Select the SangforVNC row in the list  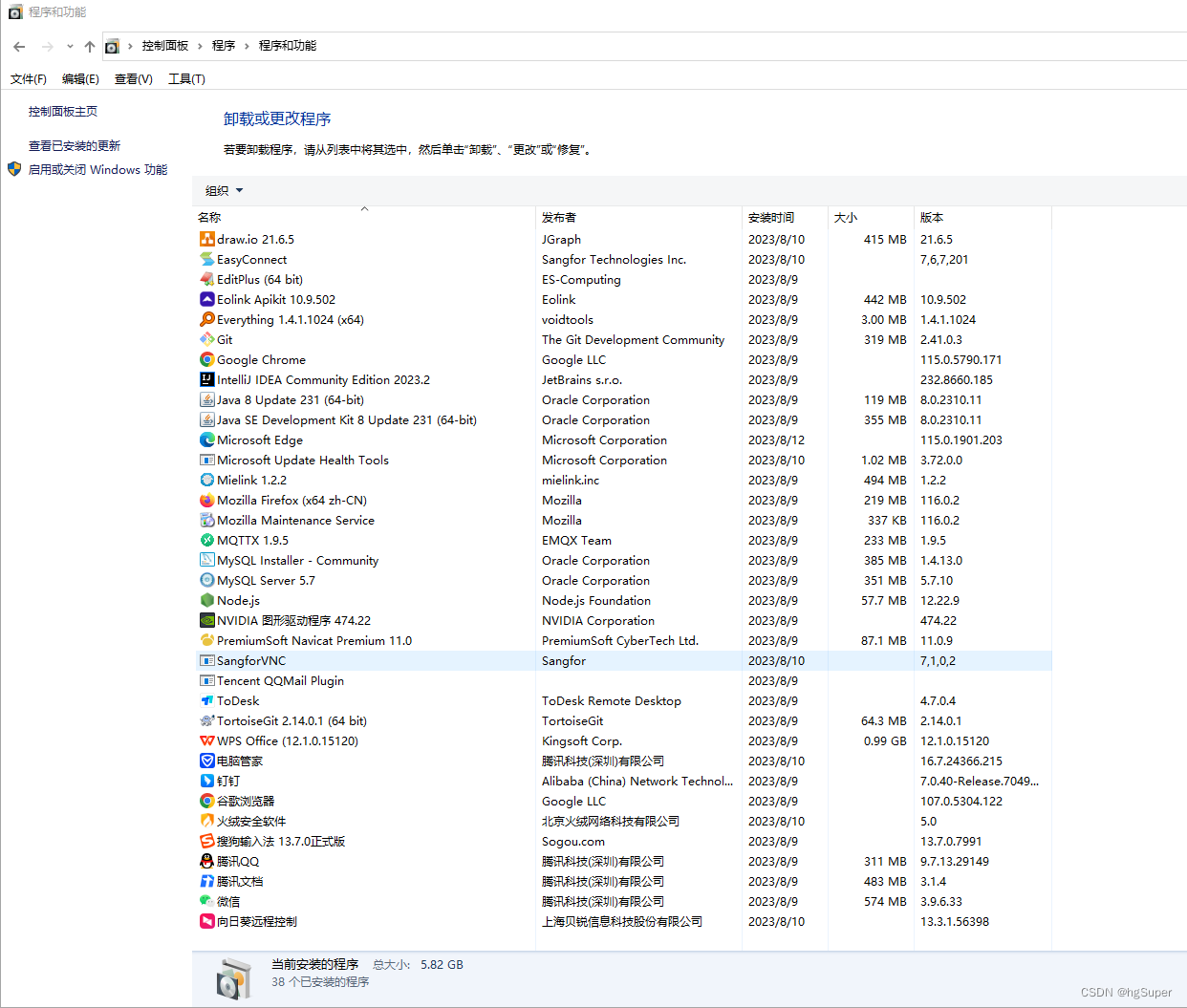[x=251, y=660]
